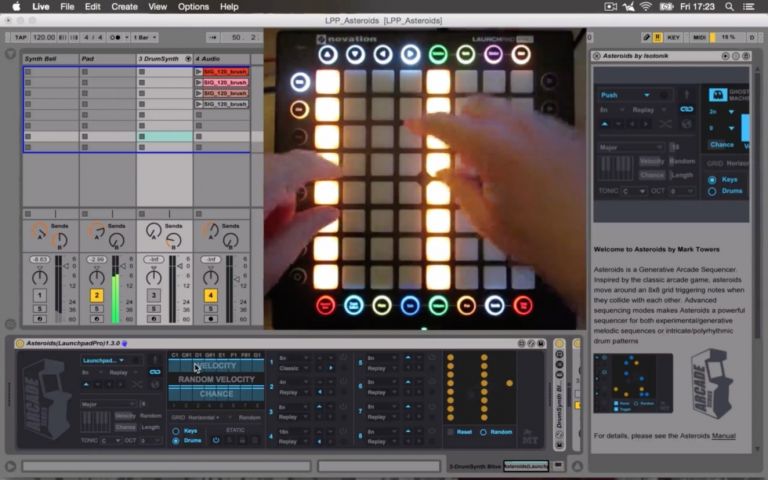Launch the second SIG_120_brush clip
Viewport: 768px width, 480px height.
pos(198,83)
